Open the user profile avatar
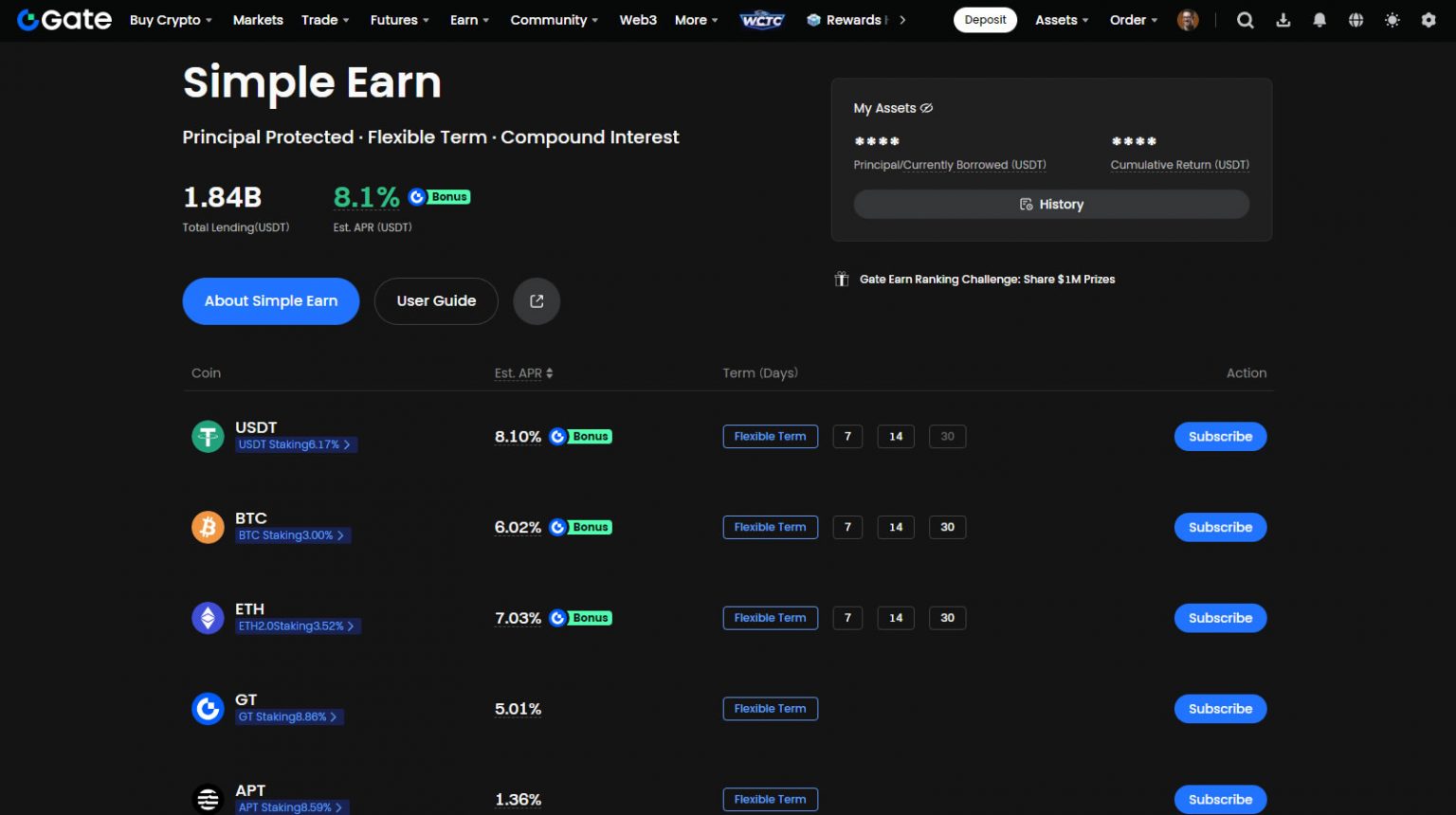Image resolution: width=1456 pixels, height=815 pixels. pyautogui.click(x=1188, y=20)
